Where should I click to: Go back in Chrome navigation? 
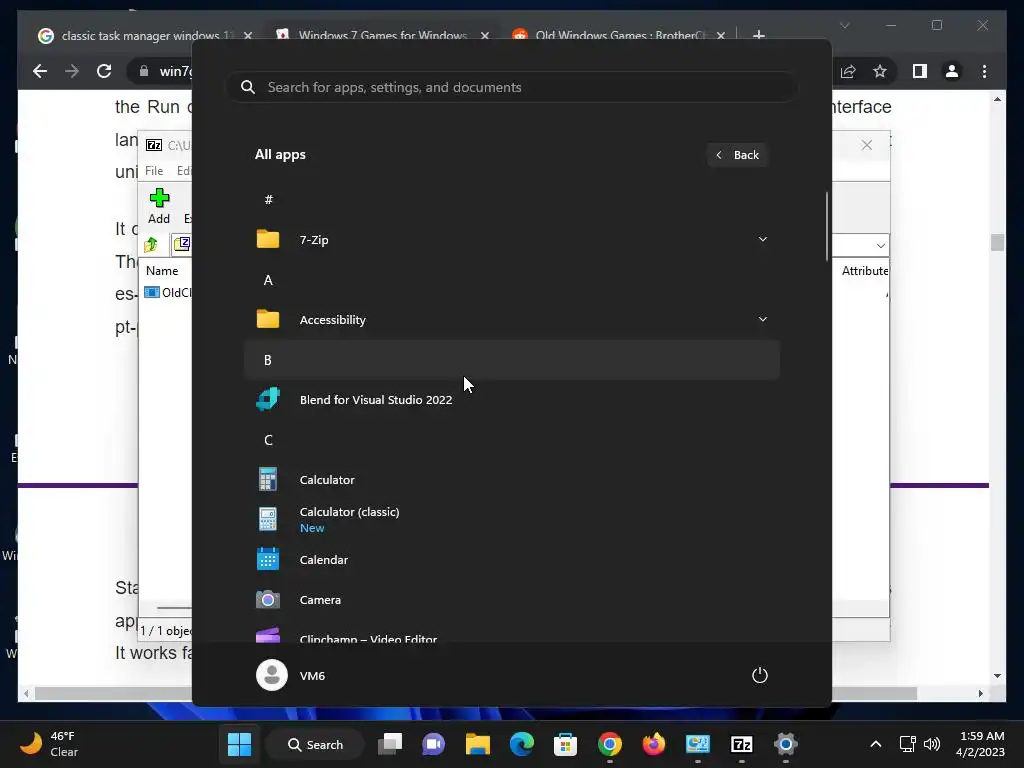tap(40, 71)
